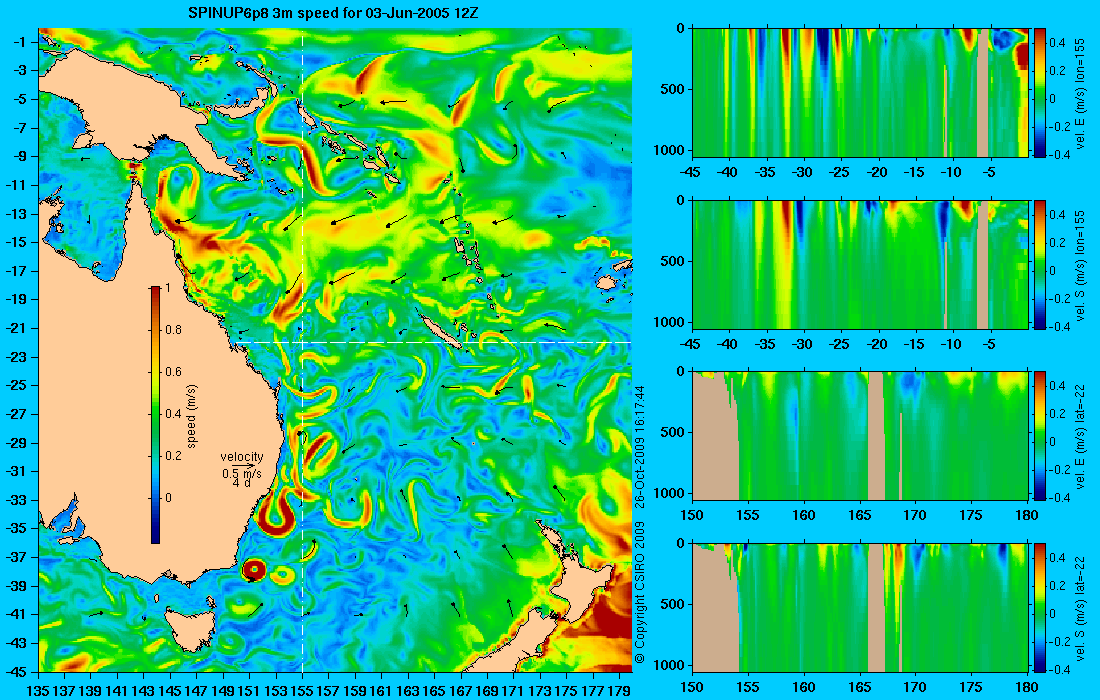The width and height of the screenshot is (1100, 700).
Task: Click the colorbar of the "vel. S (m/s) lon=155" panel
Action: [x=1040, y=264]
